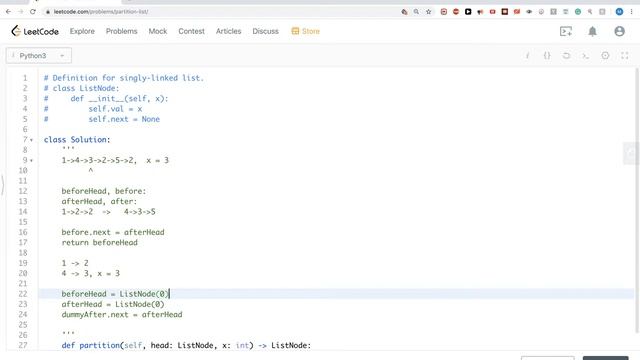640x360 pixels.
Task: Click the '4 -> 3, x = 3' line
Action: pos(91,273)
